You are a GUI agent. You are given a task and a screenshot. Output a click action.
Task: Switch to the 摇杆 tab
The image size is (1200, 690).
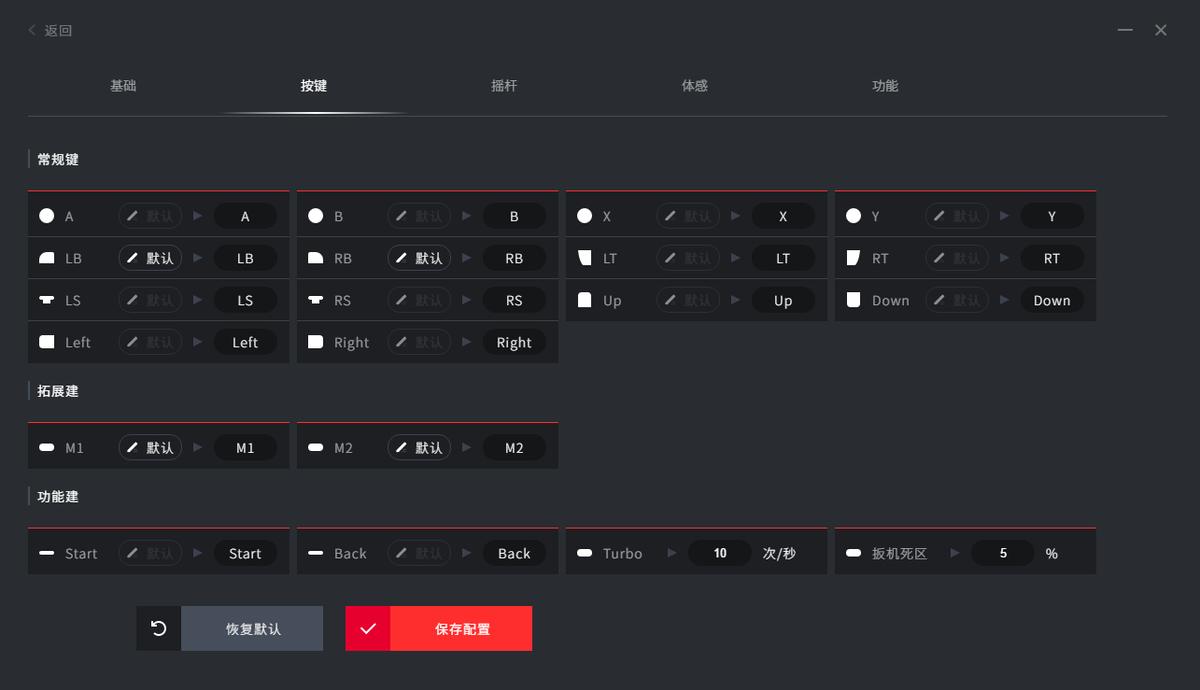pyautogui.click(x=504, y=86)
